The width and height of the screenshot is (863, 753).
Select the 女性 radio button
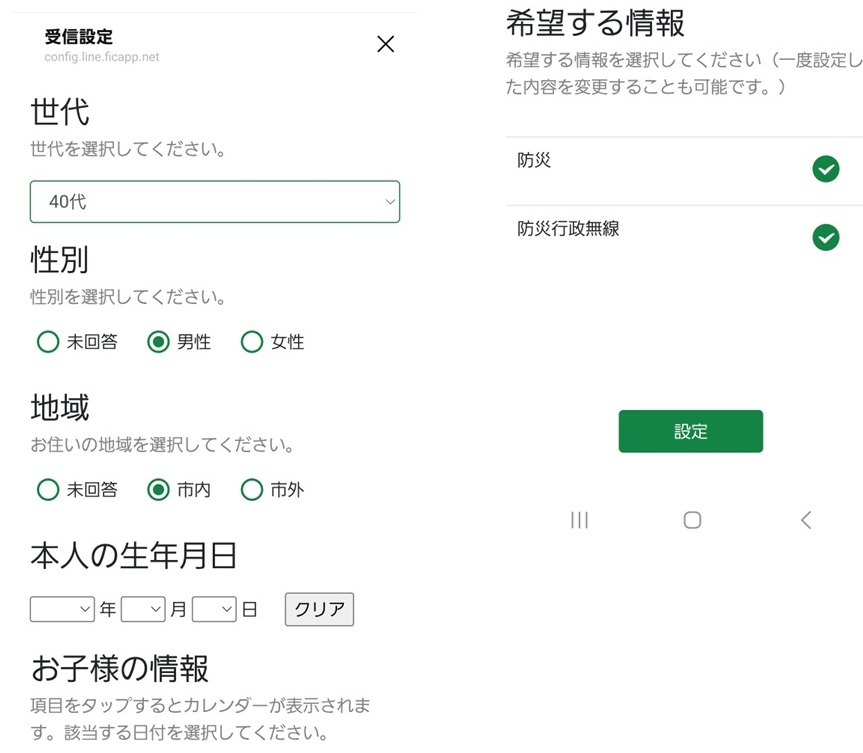pos(252,342)
